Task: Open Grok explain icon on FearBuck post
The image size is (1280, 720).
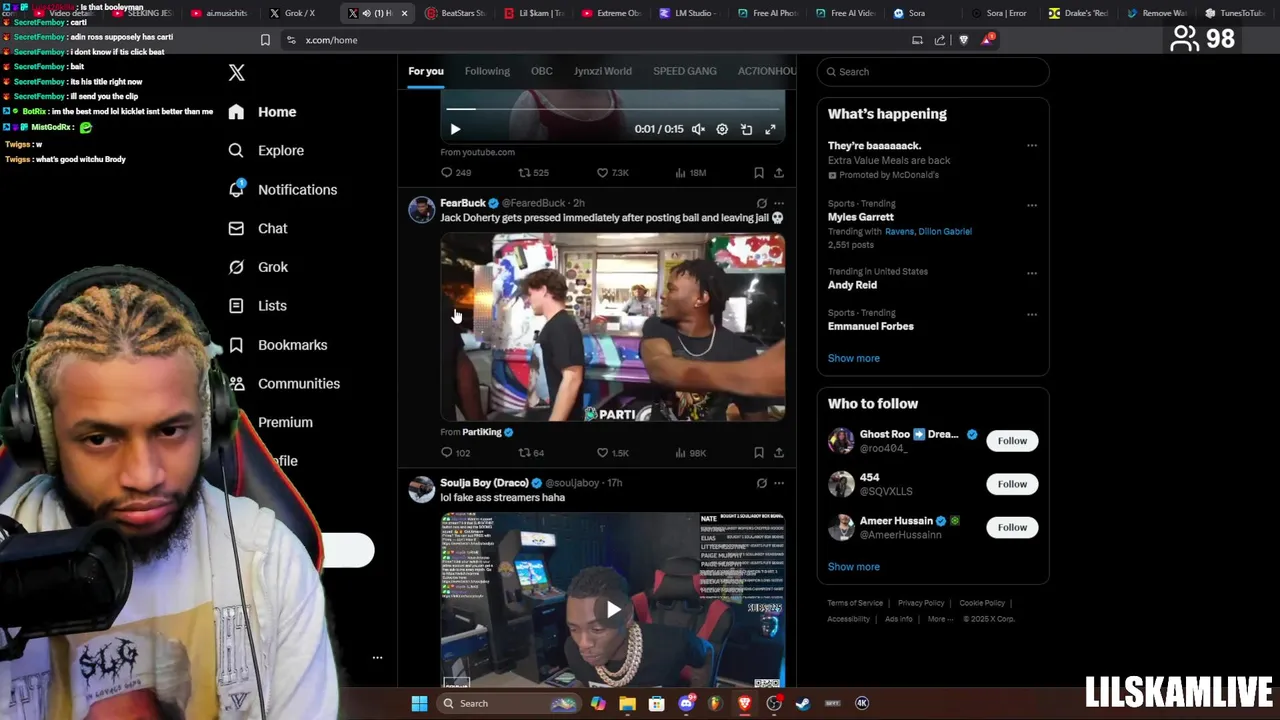Action: click(x=761, y=203)
